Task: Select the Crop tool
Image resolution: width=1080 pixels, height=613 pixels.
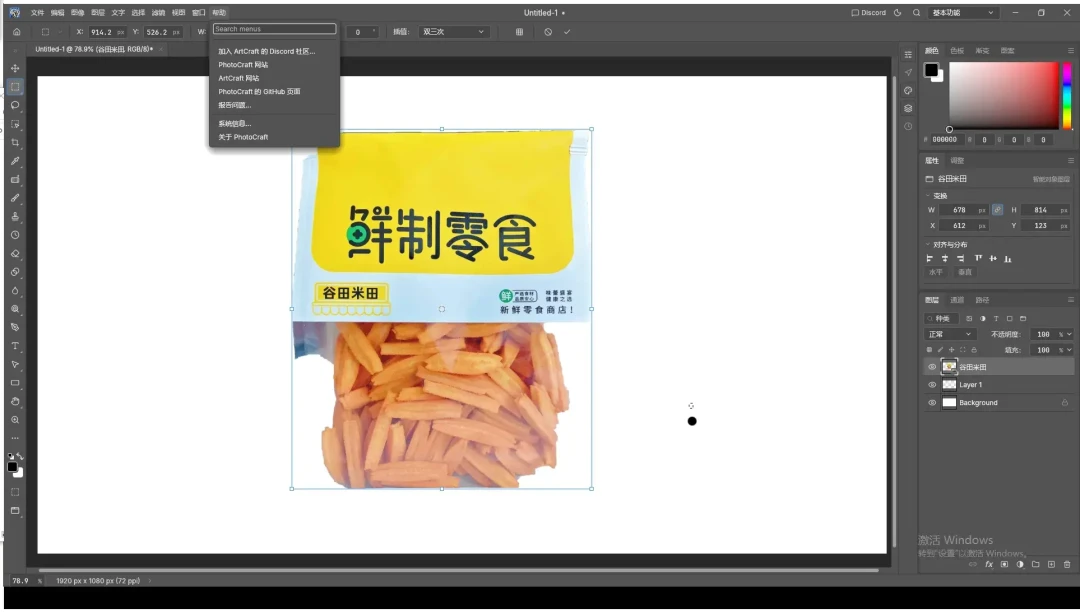Action: coord(15,143)
